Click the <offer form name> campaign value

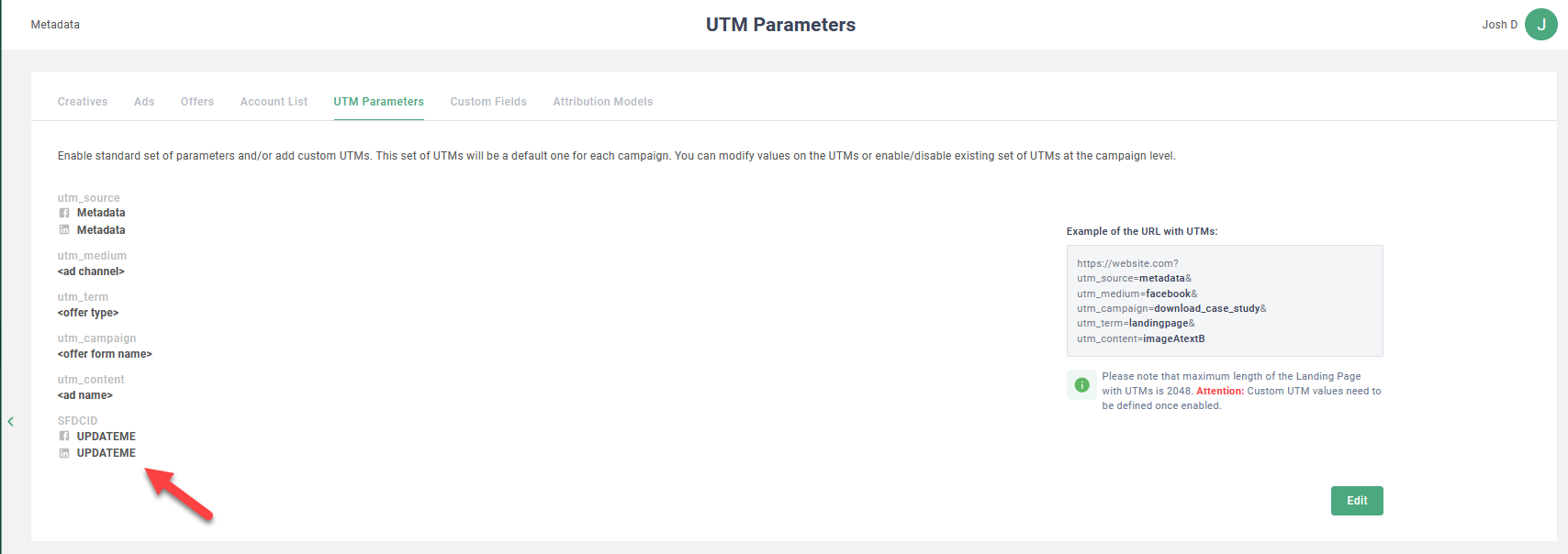pos(105,354)
